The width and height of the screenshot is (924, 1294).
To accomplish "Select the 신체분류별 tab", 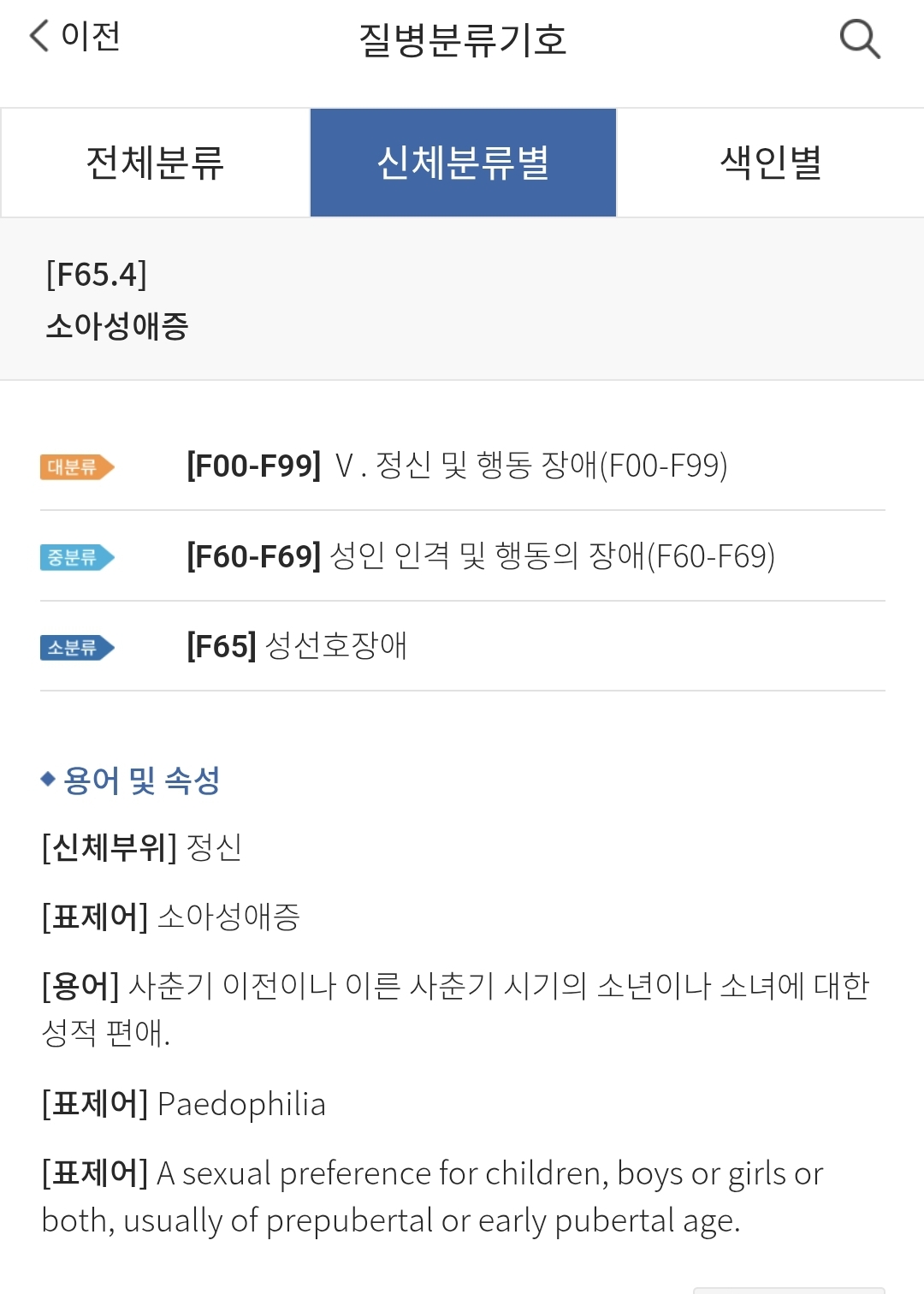I will (463, 163).
